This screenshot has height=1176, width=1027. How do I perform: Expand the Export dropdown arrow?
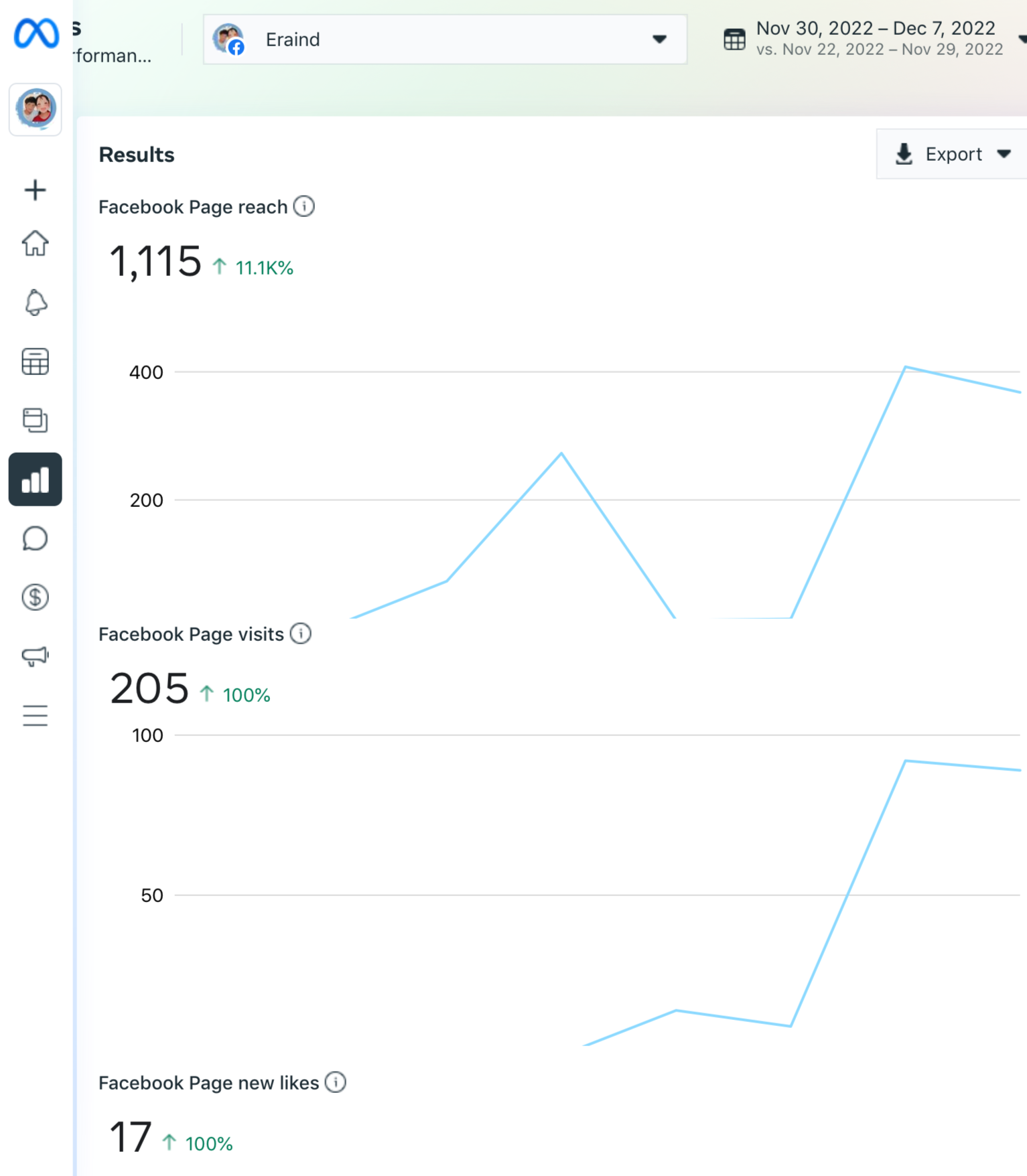(x=1004, y=154)
